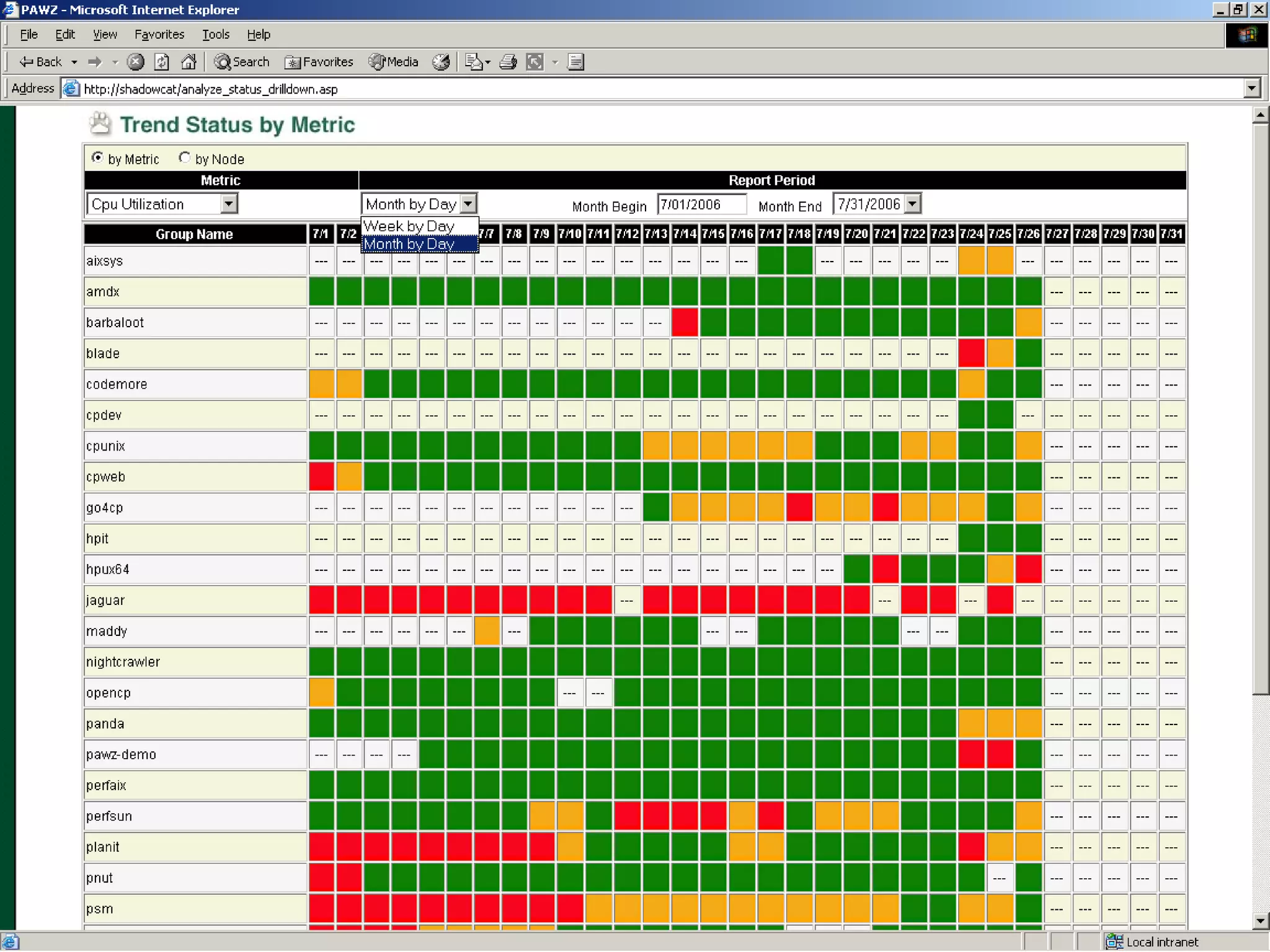The width and height of the screenshot is (1270, 952).
Task: Expand the Month End date dropdown
Action: pos(912,204)
